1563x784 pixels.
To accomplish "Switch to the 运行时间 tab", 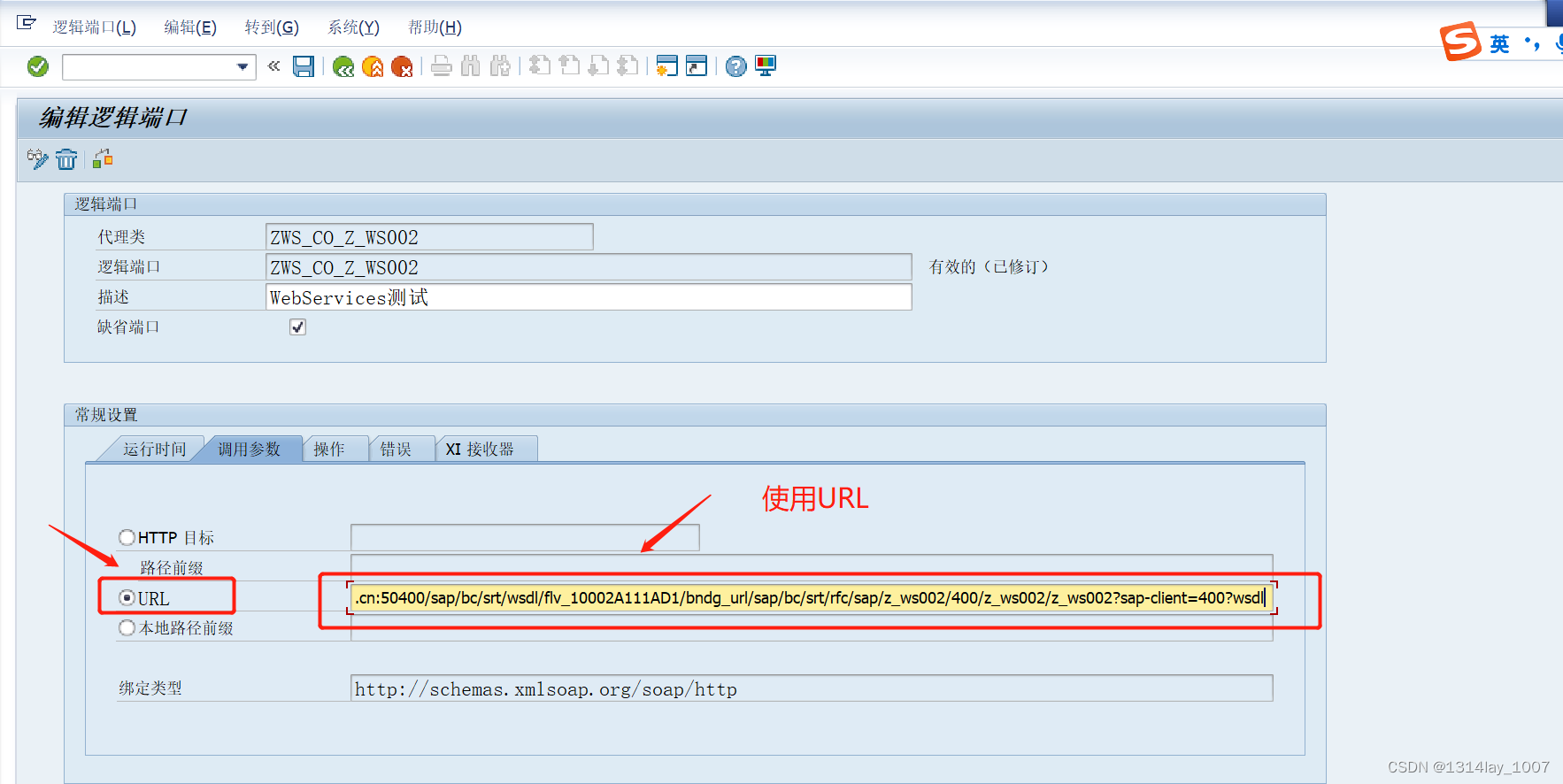I will [x=154, y=450].
